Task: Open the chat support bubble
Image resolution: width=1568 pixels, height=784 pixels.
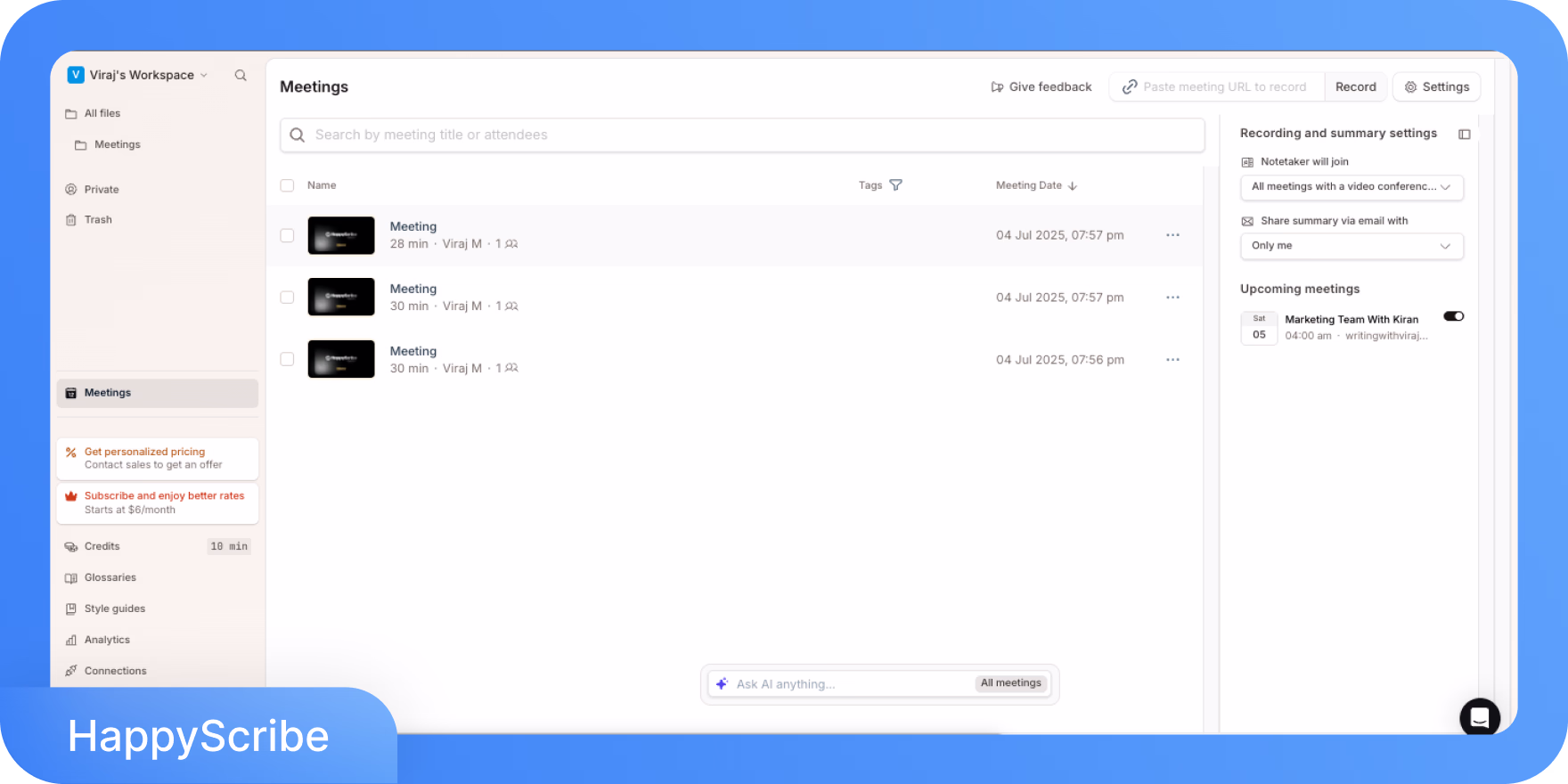Action: coord(1480,717)
